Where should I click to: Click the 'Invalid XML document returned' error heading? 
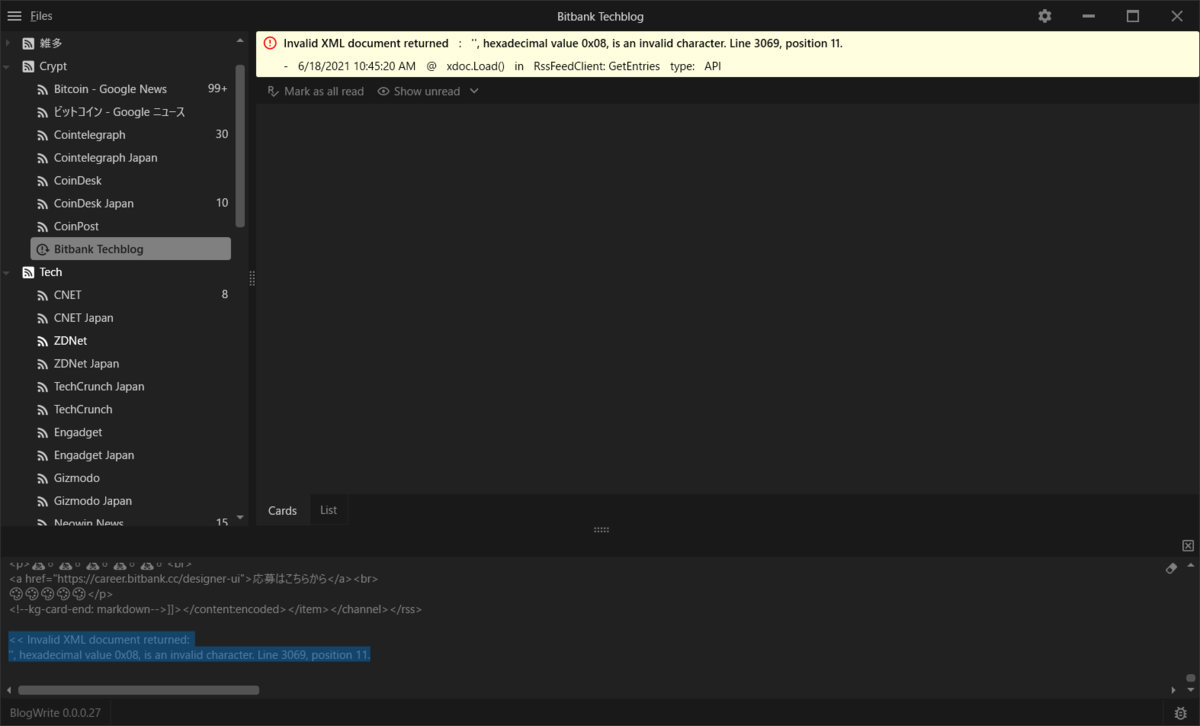366,43
